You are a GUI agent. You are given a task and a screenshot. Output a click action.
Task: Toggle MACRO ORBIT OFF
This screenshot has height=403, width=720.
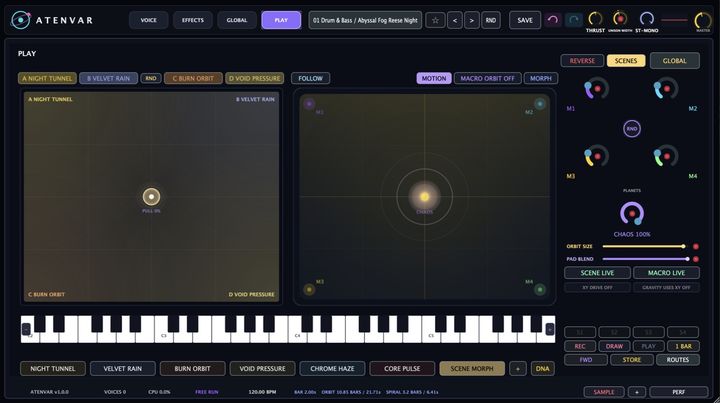click(x=488, y=78)
